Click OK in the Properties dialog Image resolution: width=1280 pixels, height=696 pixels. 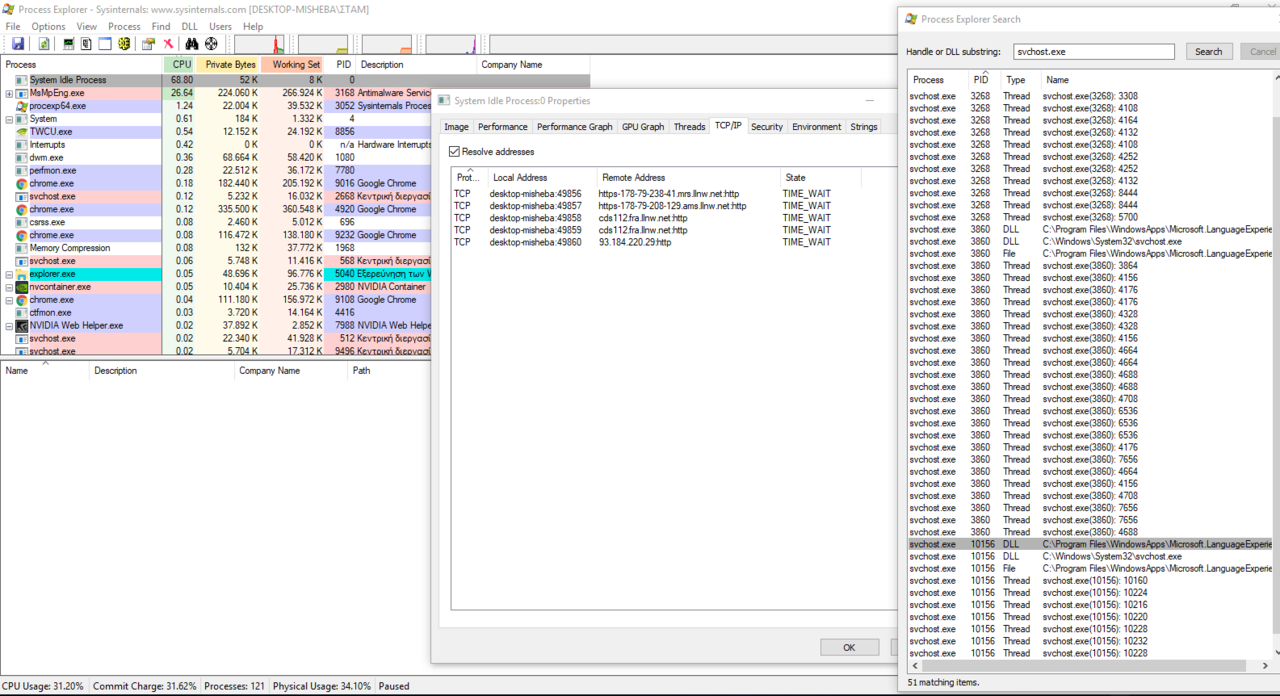849,647
